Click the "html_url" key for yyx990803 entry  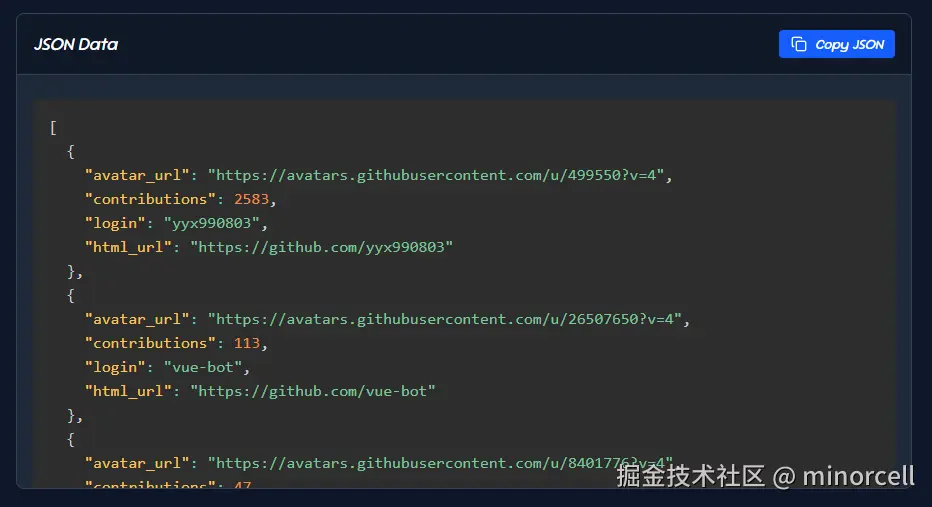point(128,247)
